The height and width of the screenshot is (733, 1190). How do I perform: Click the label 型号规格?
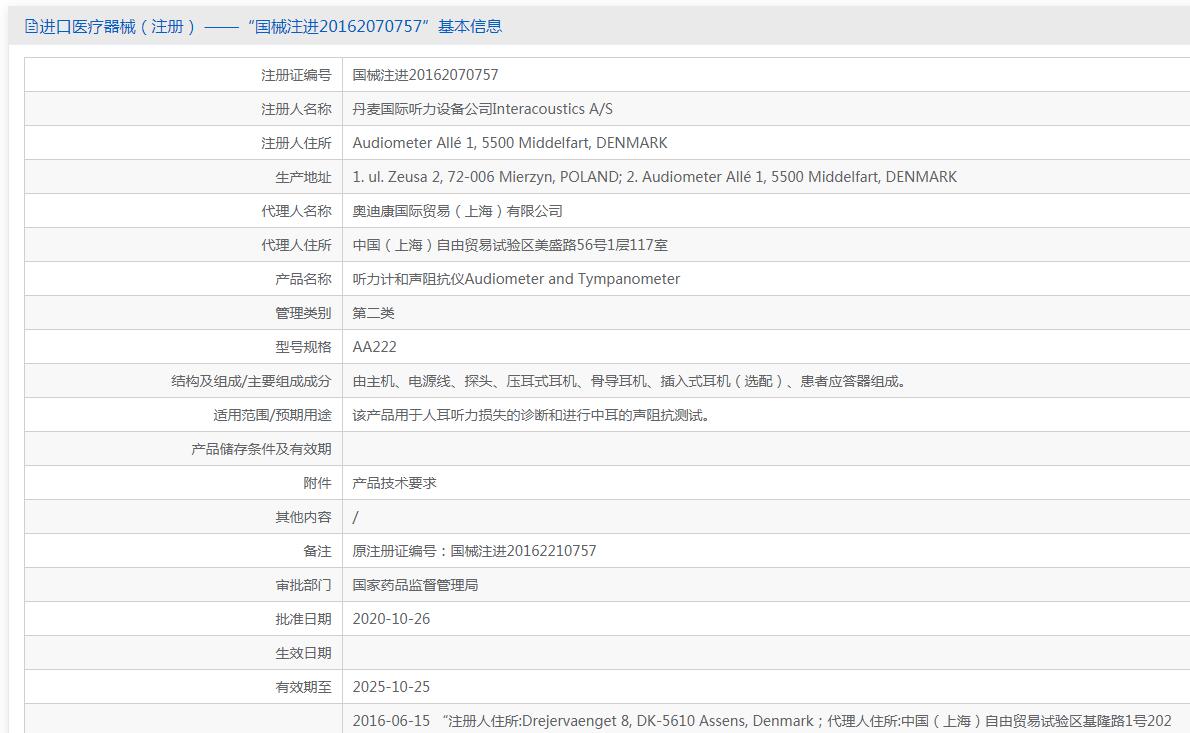[303, 348]
